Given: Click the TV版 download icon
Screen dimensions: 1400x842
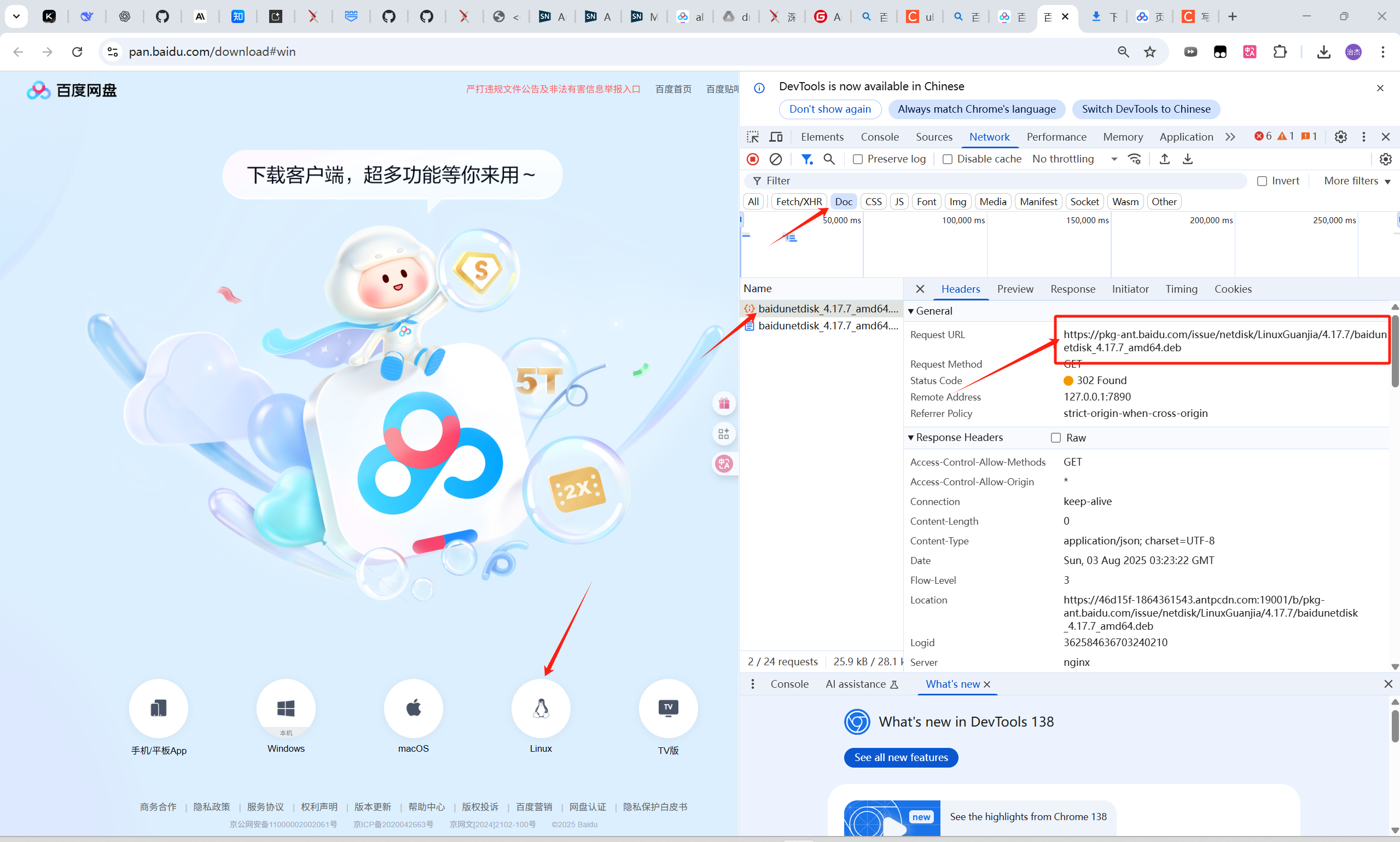Looking at the screenshot, I should pyautogui.click(x=668, y=707).
